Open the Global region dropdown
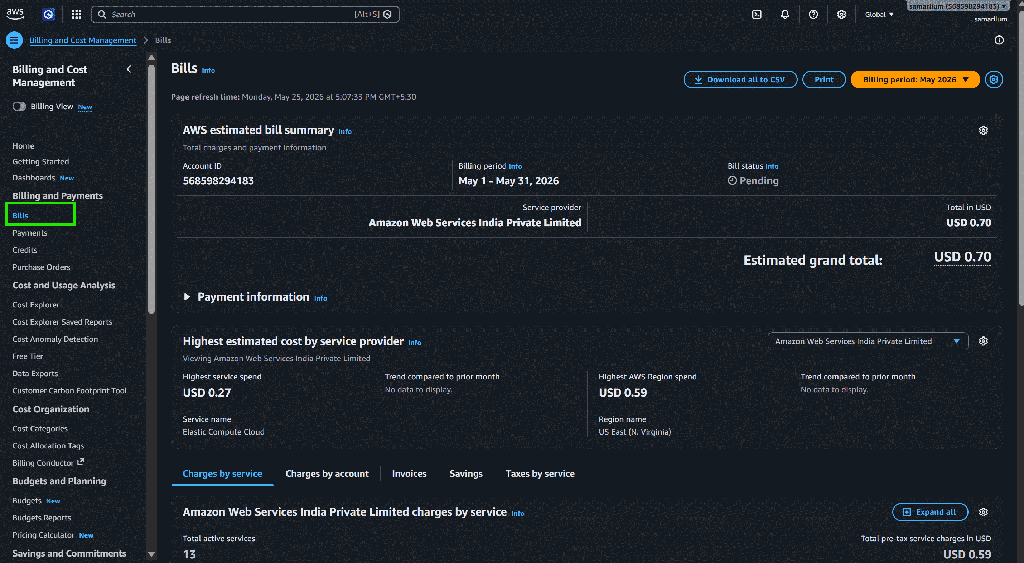This screenshot has height=563, width=1024. pos(879,14)
